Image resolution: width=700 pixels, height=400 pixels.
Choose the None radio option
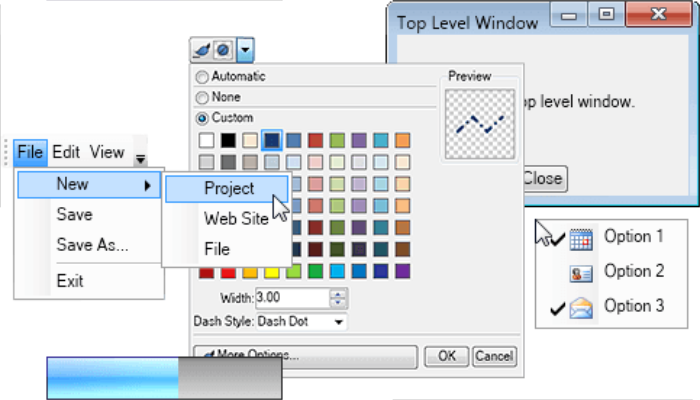coord(202,97)
